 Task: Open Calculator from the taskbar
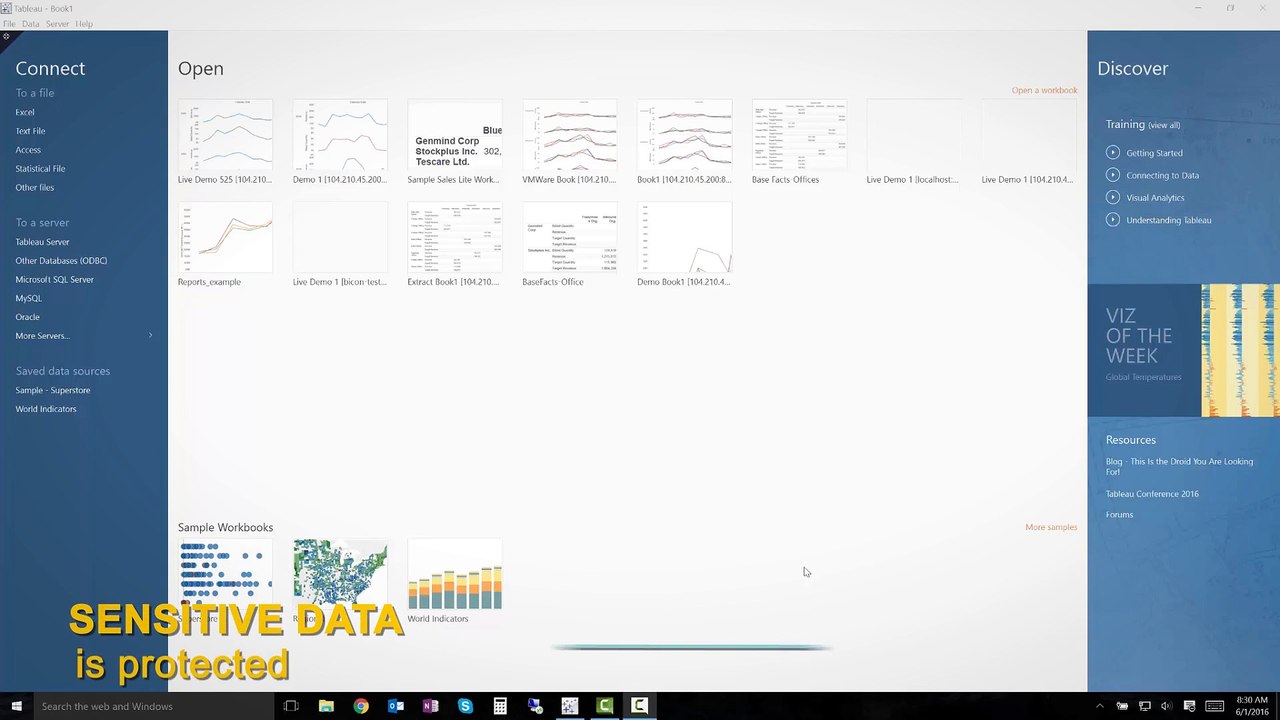tap(500, 706)
